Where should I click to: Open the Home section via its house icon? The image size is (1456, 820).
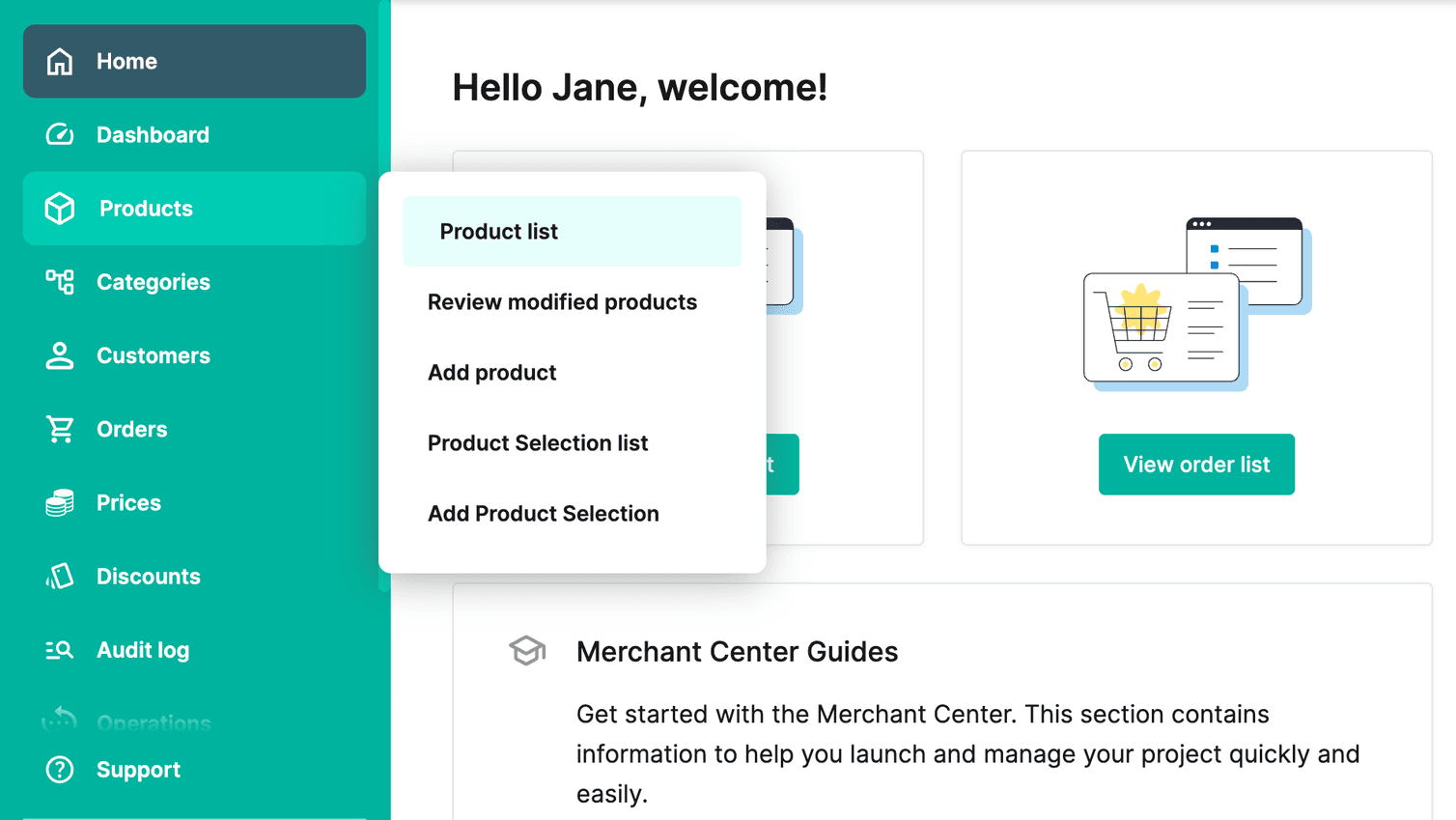tap(59, 61)
